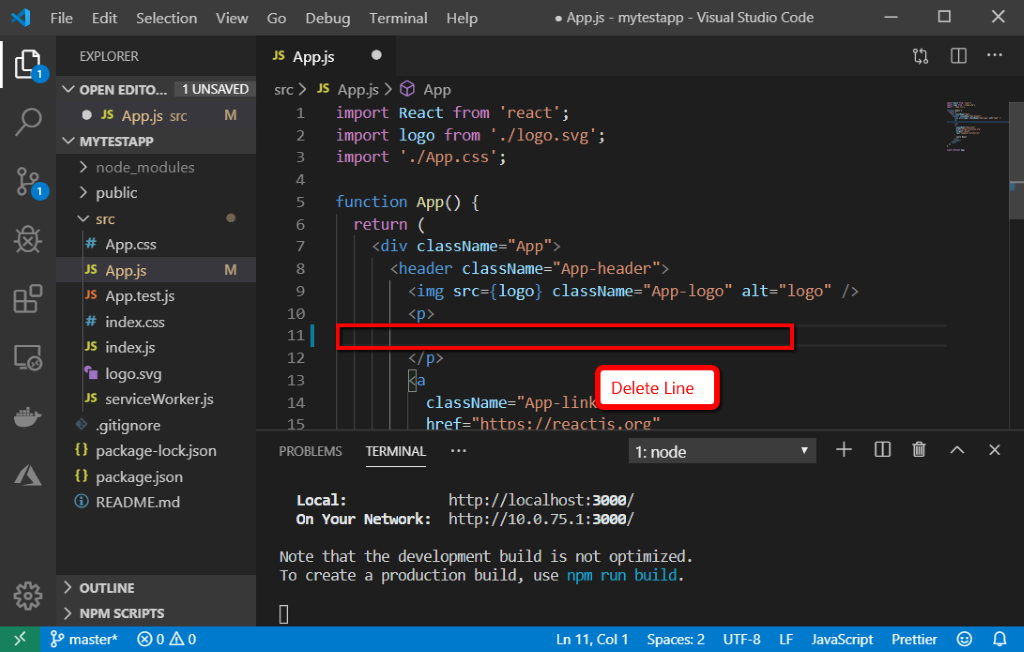Open more panel tabs ellipsis
This screenshot has height=652, width=1024.
pos(458,451)
